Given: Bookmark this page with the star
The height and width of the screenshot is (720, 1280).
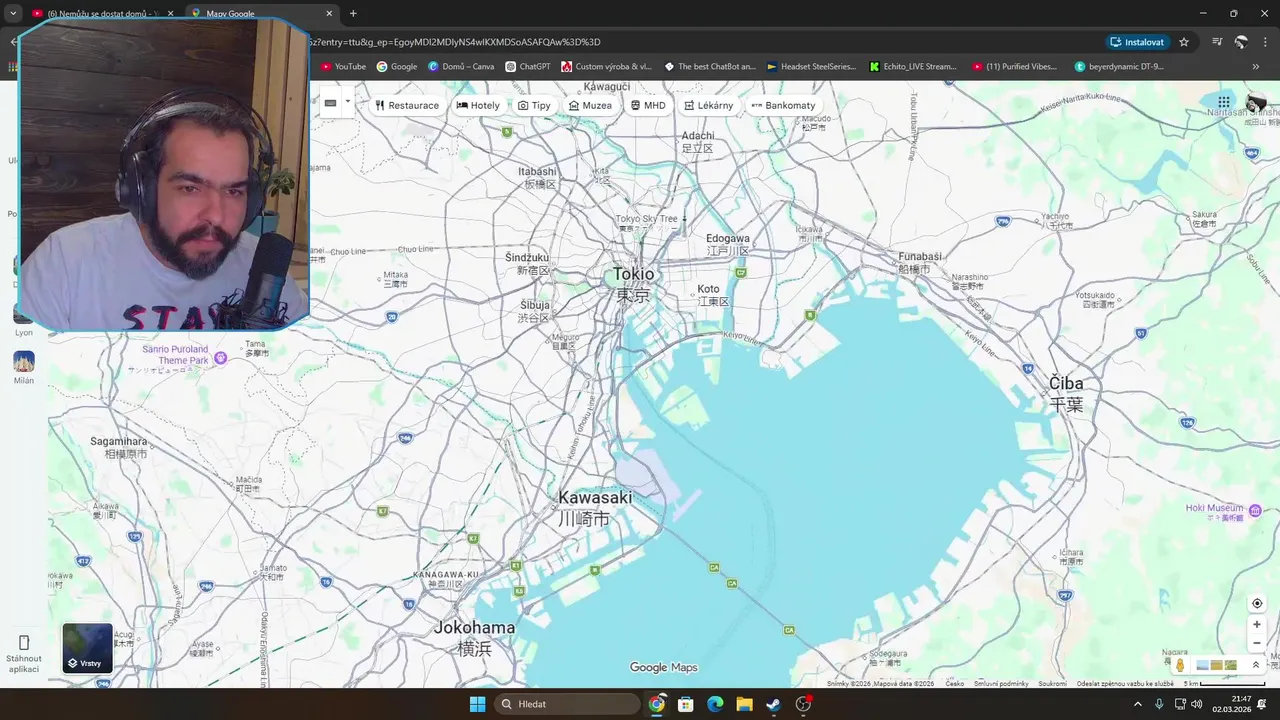Looking at the screenshot, I should tap(1184, 42).
